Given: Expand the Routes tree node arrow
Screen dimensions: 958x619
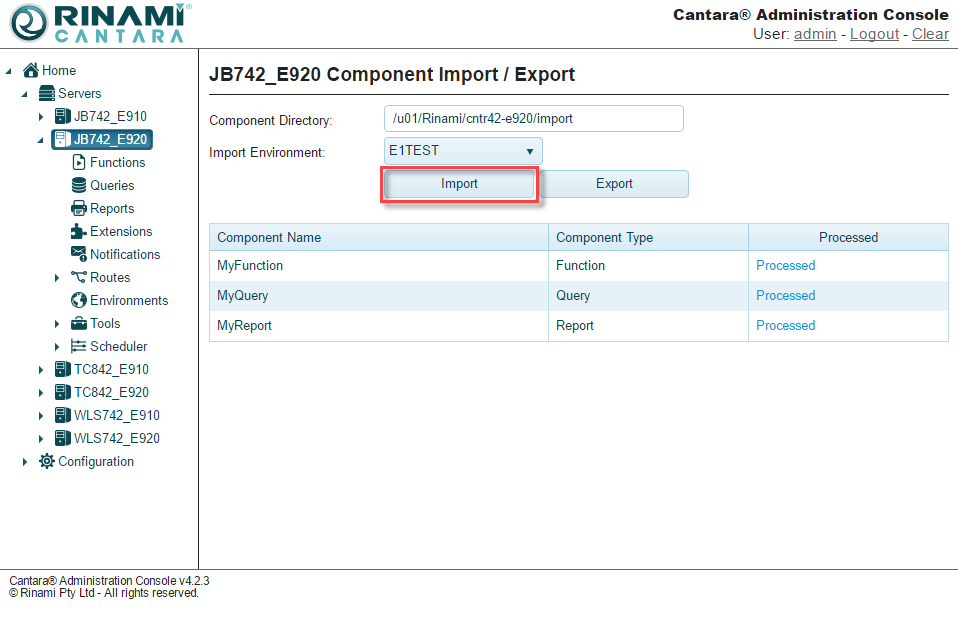Looking at the screenshot, I should [x=57, y=278].
